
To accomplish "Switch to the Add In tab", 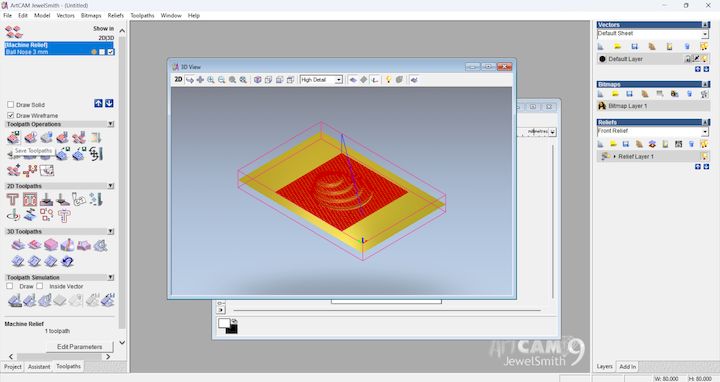I will tap(628, 366).
